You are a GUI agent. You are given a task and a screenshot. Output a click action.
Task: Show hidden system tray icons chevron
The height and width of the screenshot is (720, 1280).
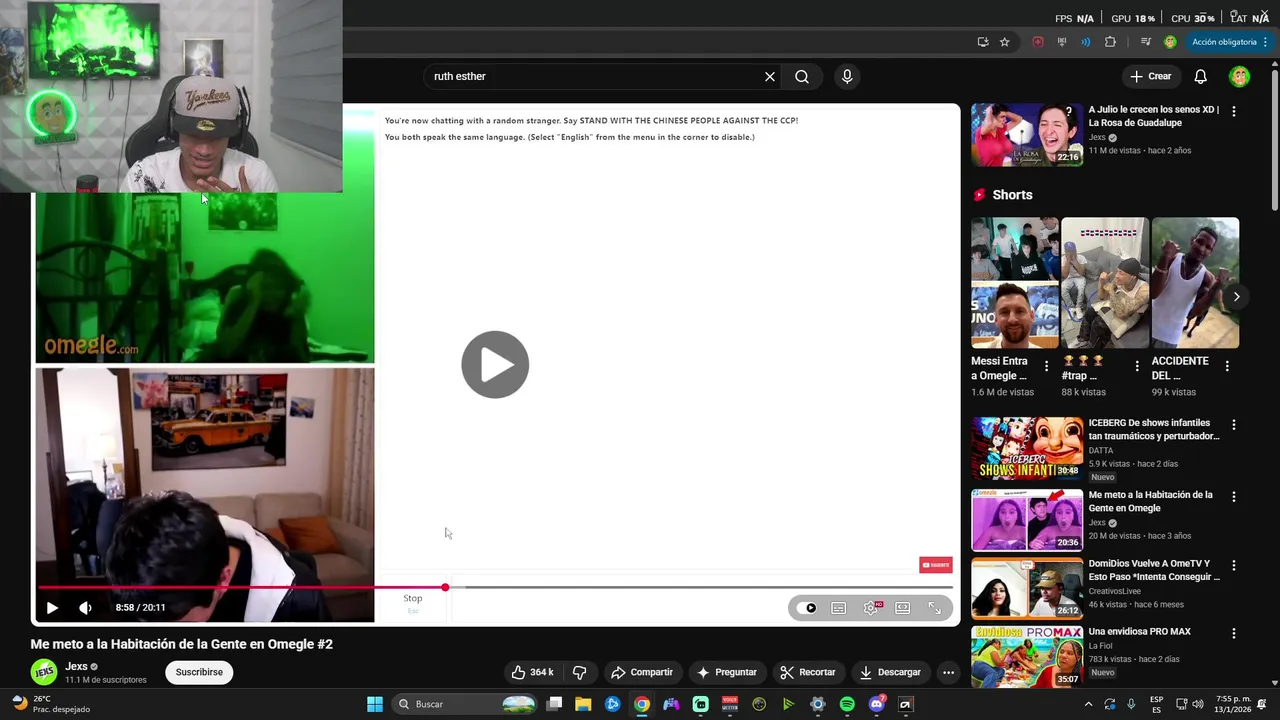(x=1089, y=704)
